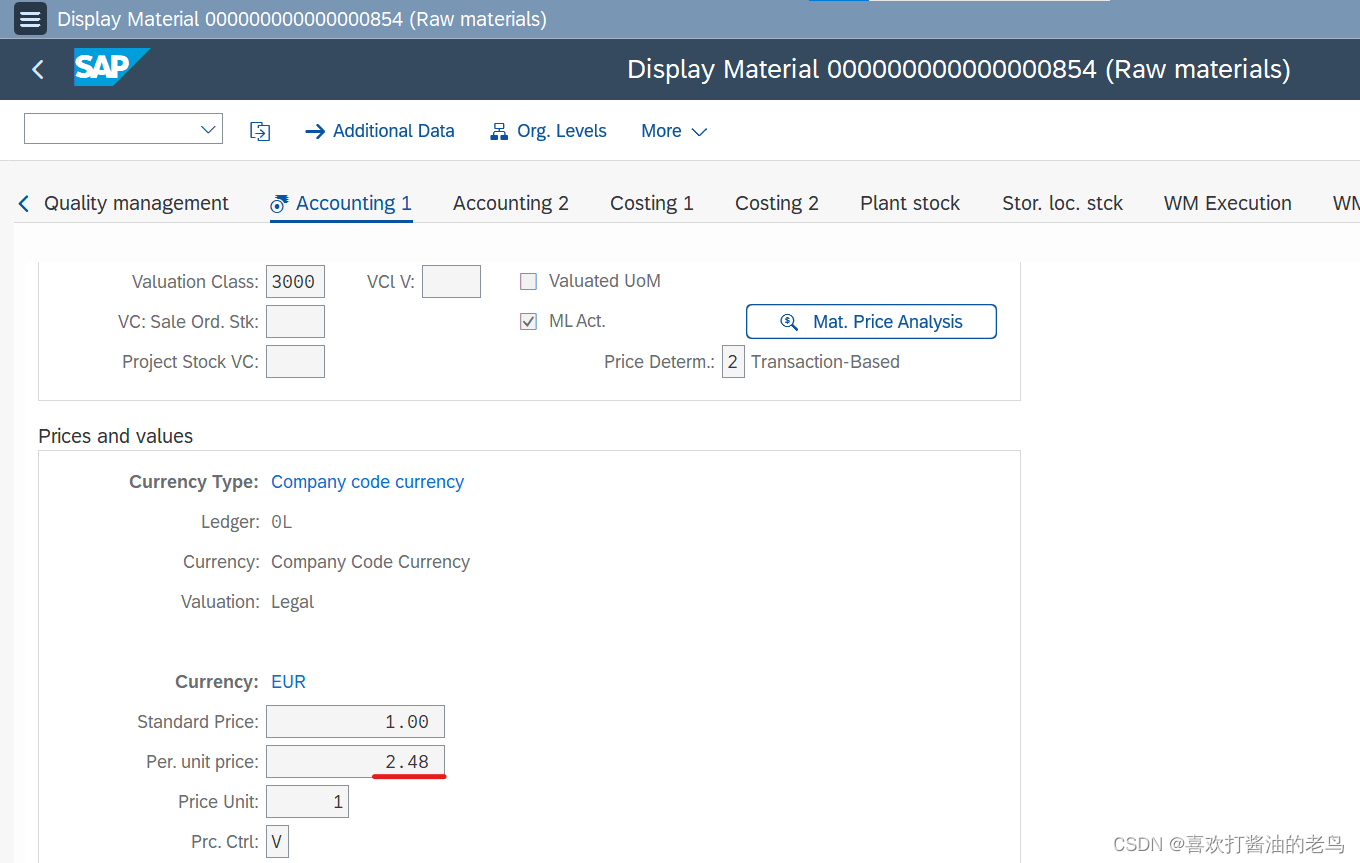Open Org. Levels

pos(548,131)
